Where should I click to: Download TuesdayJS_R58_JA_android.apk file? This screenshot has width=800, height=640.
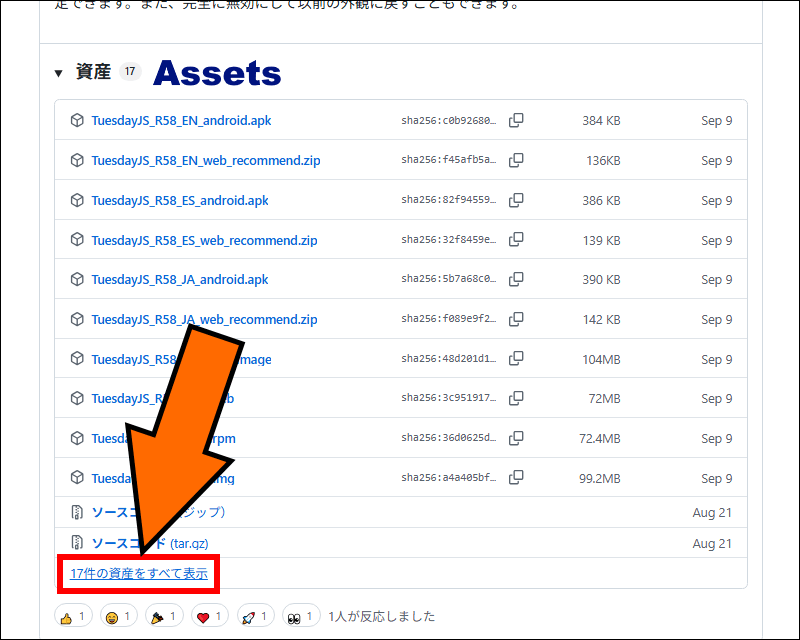point(179,280)
